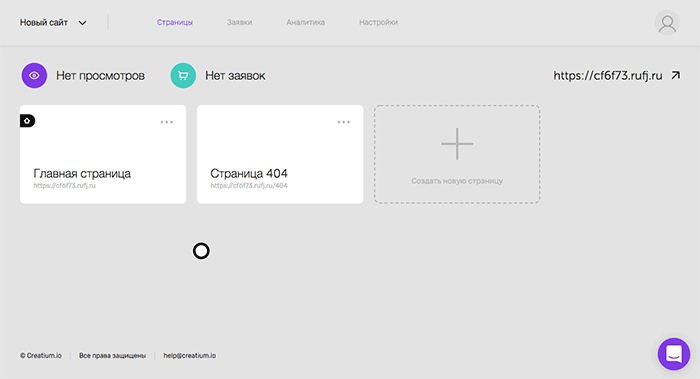Open the user profile avatar icon
The height and width of the screenshot is (379, 700).
point(667,23)
